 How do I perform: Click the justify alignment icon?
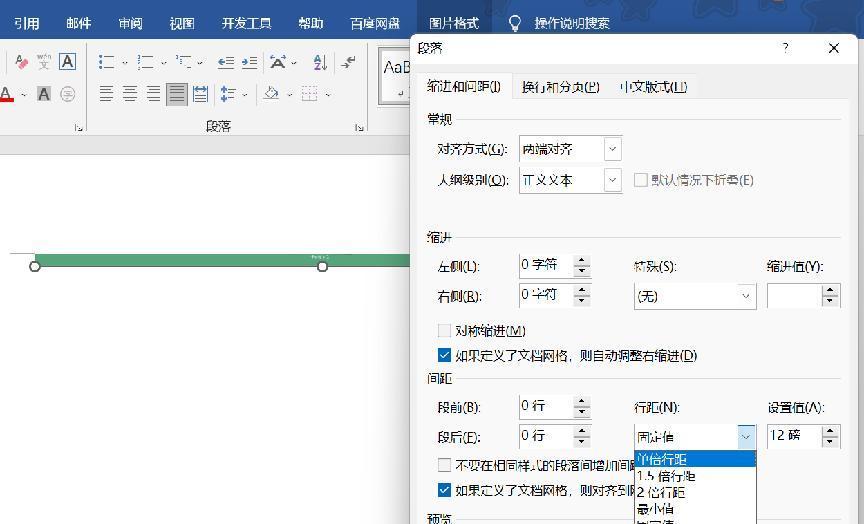[x=177, y=94]
